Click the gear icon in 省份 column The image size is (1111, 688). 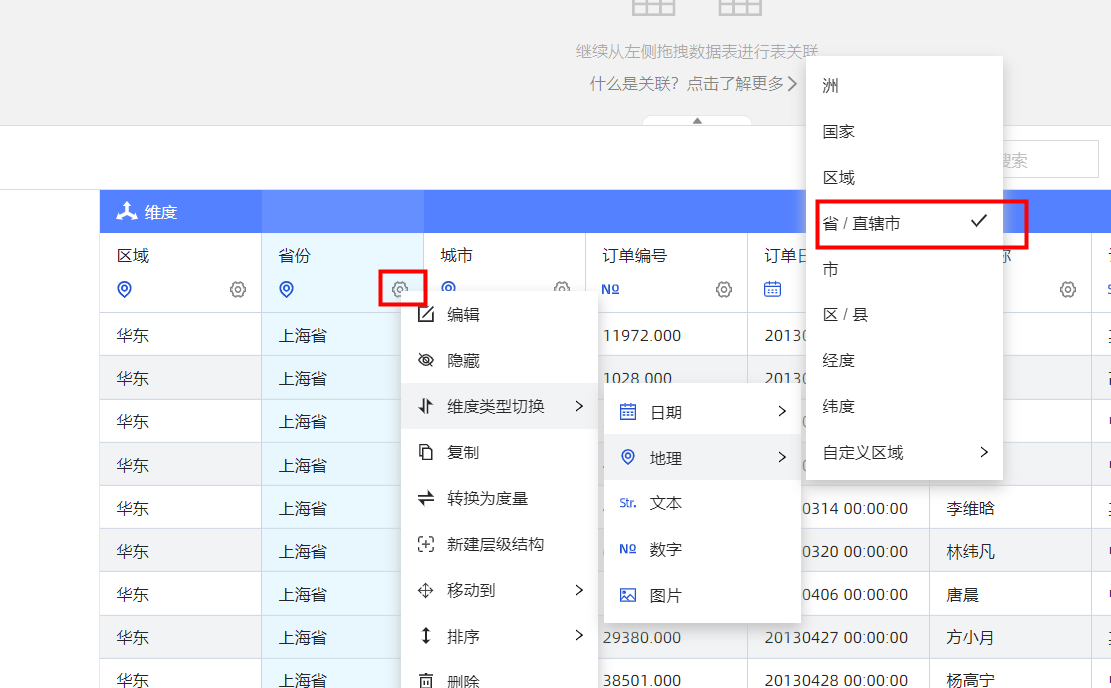400,289
